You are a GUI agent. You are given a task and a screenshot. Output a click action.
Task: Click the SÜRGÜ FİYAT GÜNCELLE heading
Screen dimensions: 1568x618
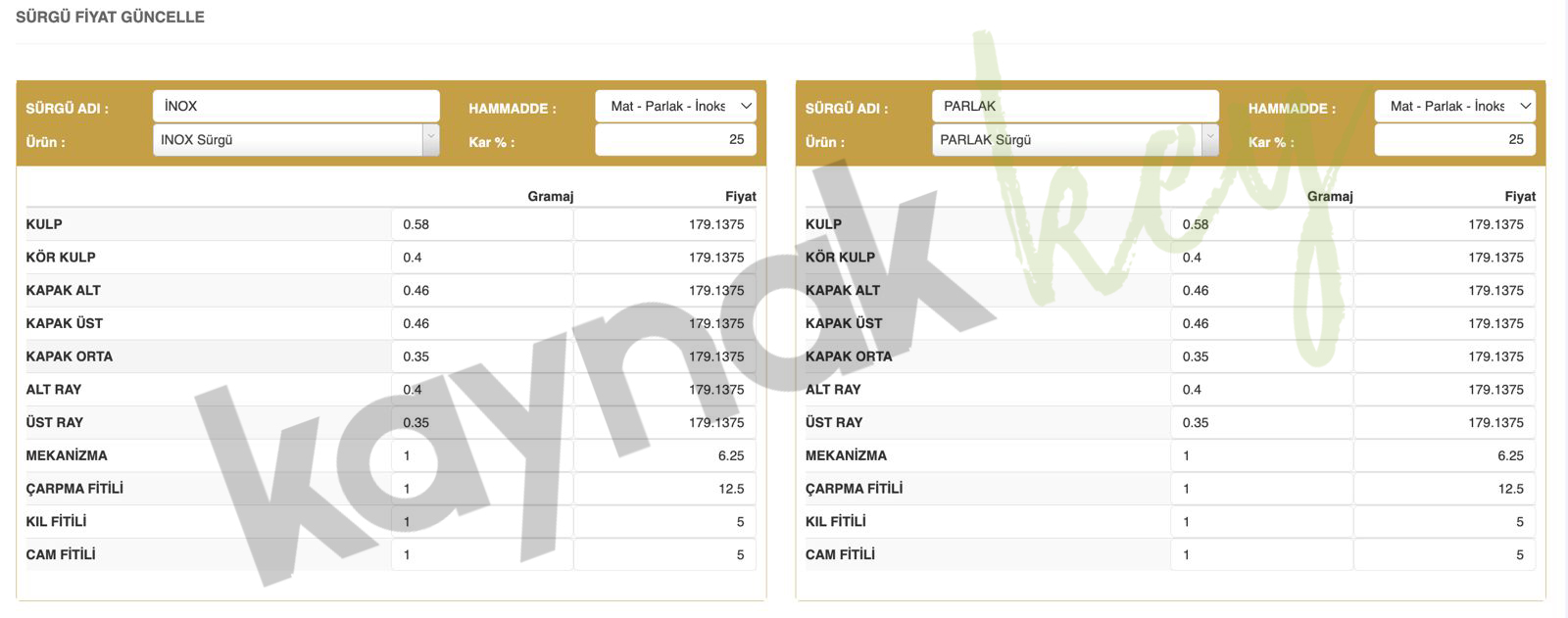tap(110, 17)
